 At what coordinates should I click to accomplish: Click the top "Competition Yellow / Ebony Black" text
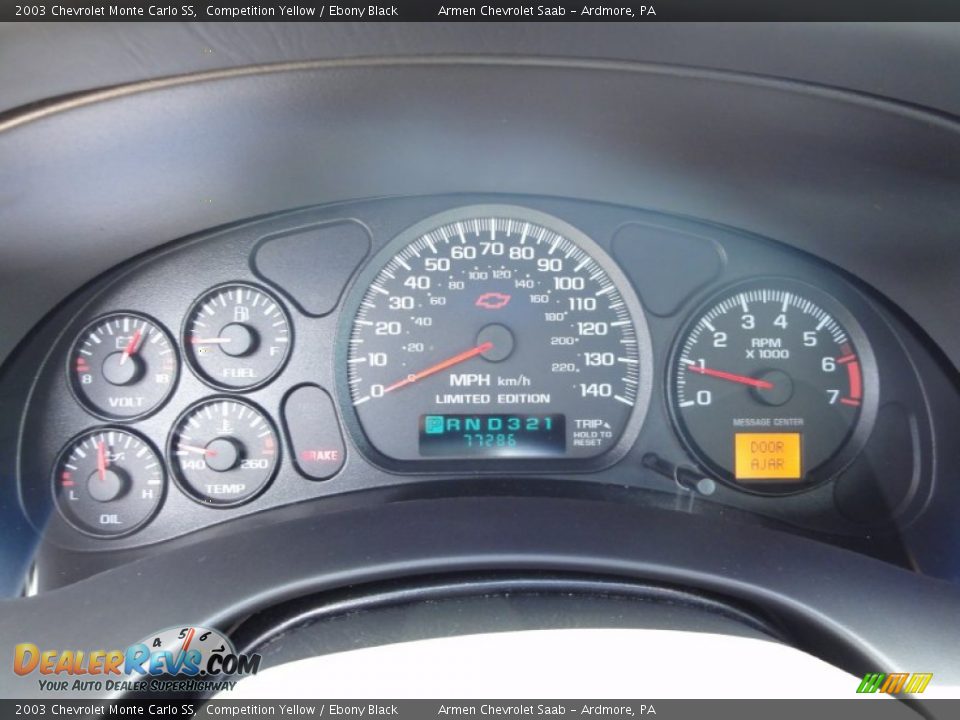301,11
